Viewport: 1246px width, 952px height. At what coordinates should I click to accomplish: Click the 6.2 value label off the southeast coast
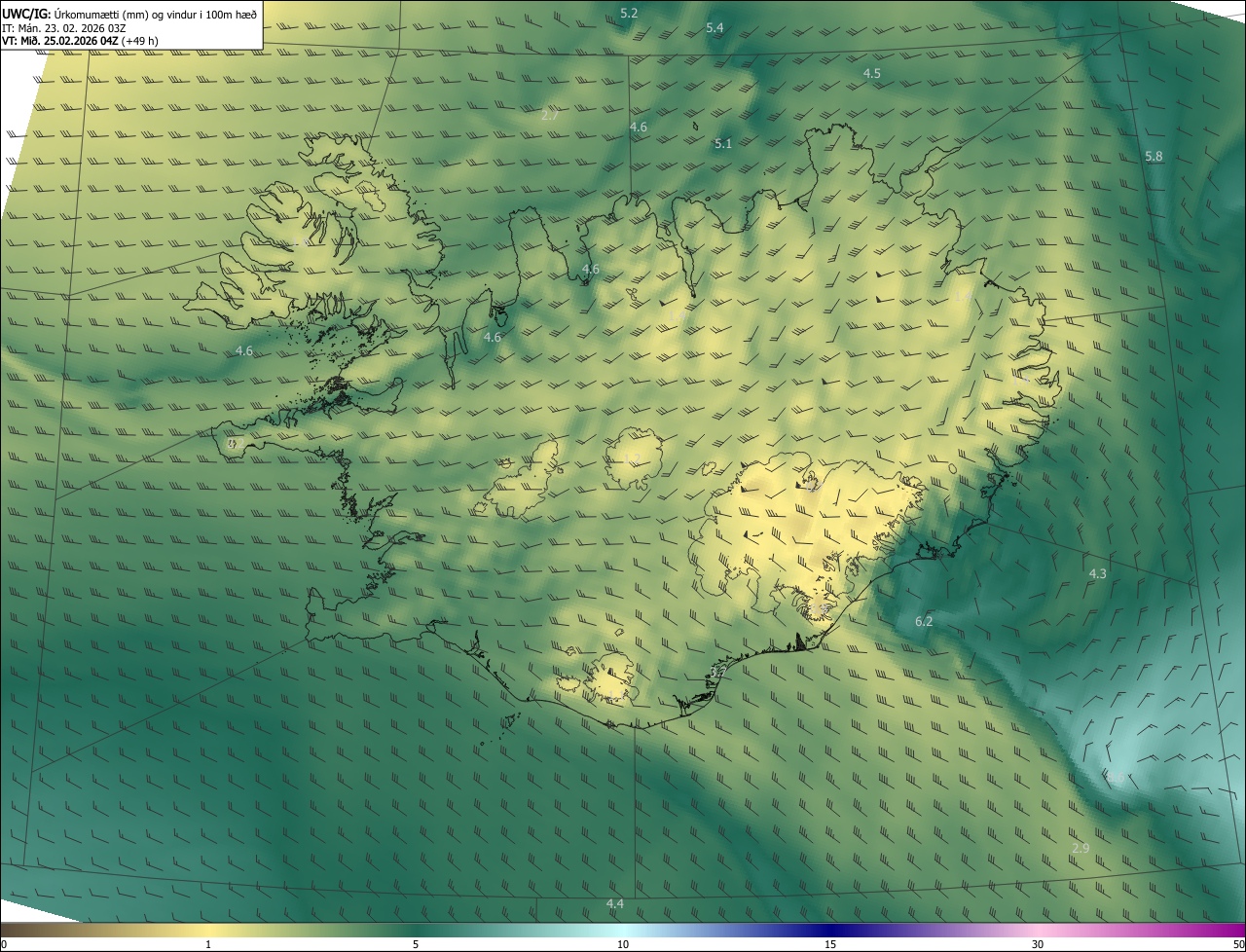click(x=924, y=621)
